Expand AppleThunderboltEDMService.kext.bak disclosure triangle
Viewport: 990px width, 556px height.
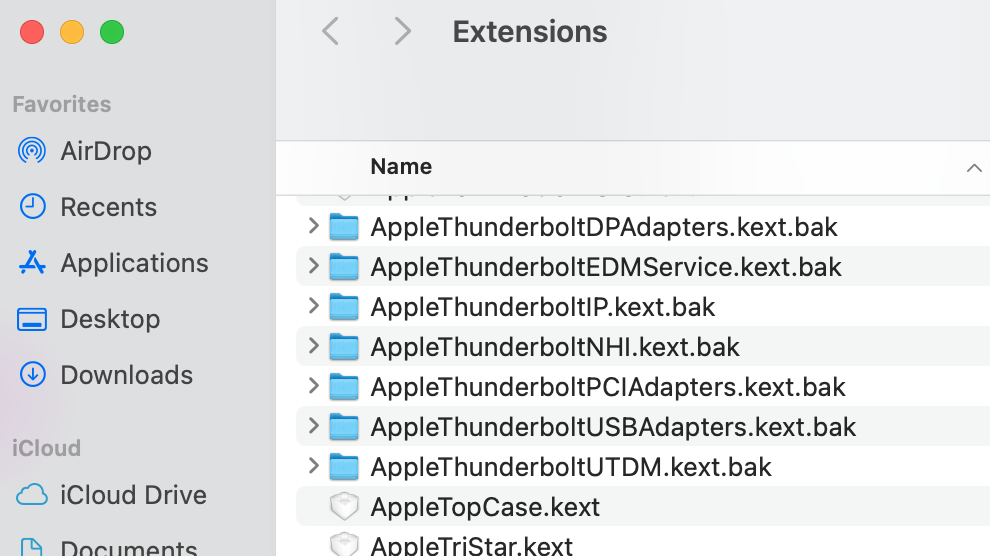314,267
